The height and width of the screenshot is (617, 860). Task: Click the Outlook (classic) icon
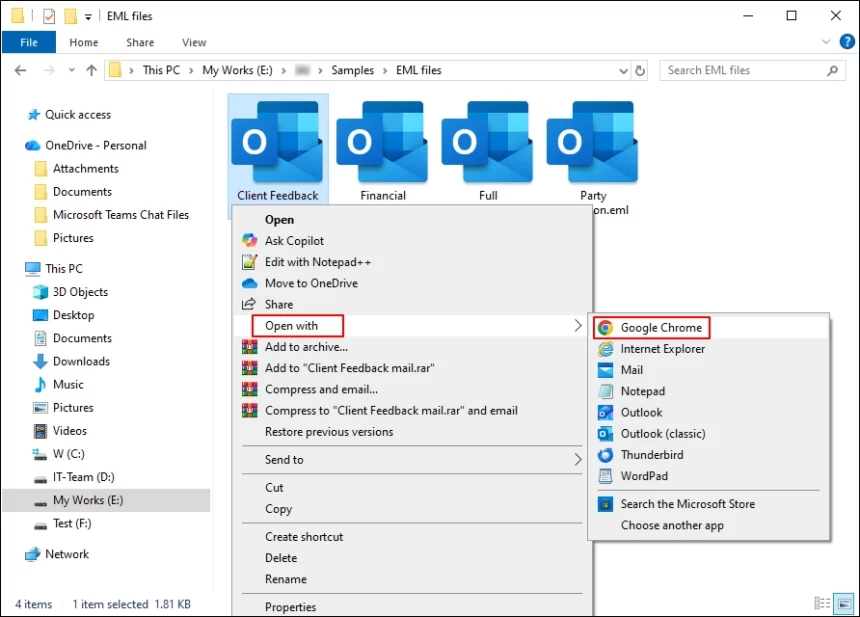tap(605, 434)
